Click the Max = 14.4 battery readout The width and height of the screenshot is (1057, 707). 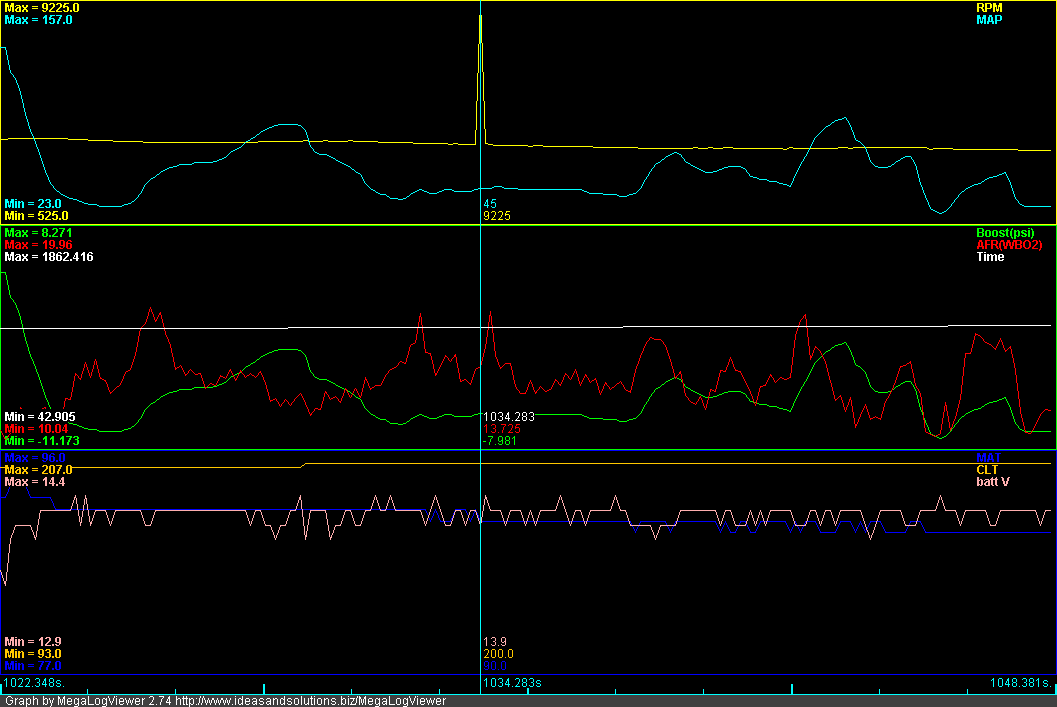pos(35,481)
